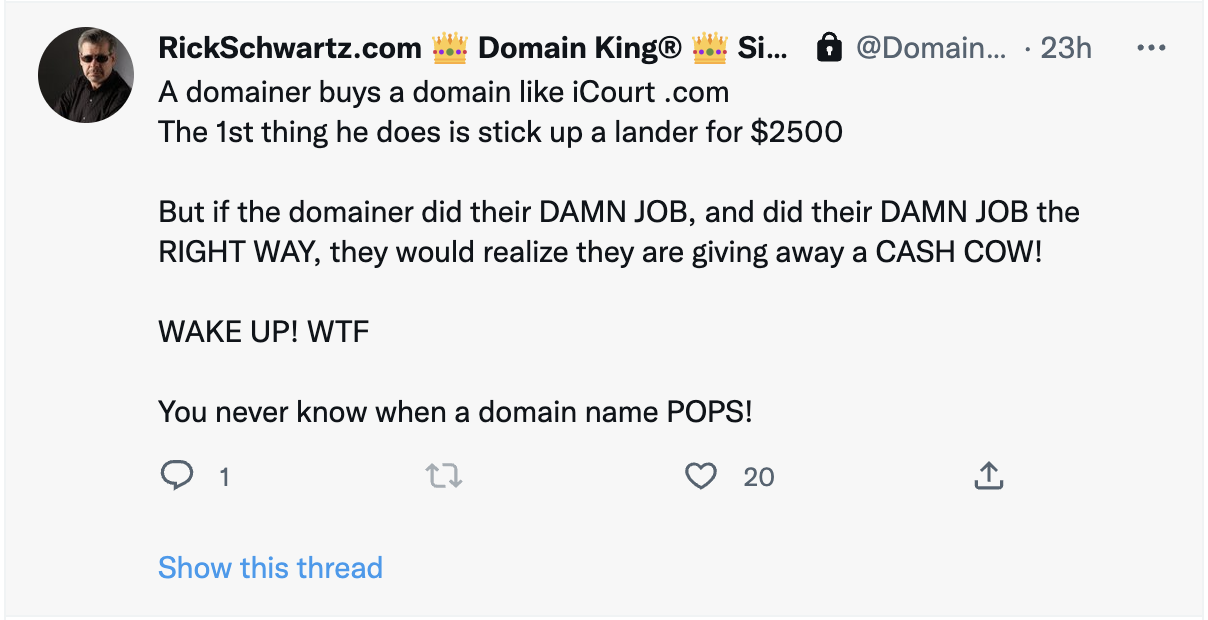The image size is (1208, 620).
Task: Click the retweet arrows icon
Action: [x=445, y=476]
